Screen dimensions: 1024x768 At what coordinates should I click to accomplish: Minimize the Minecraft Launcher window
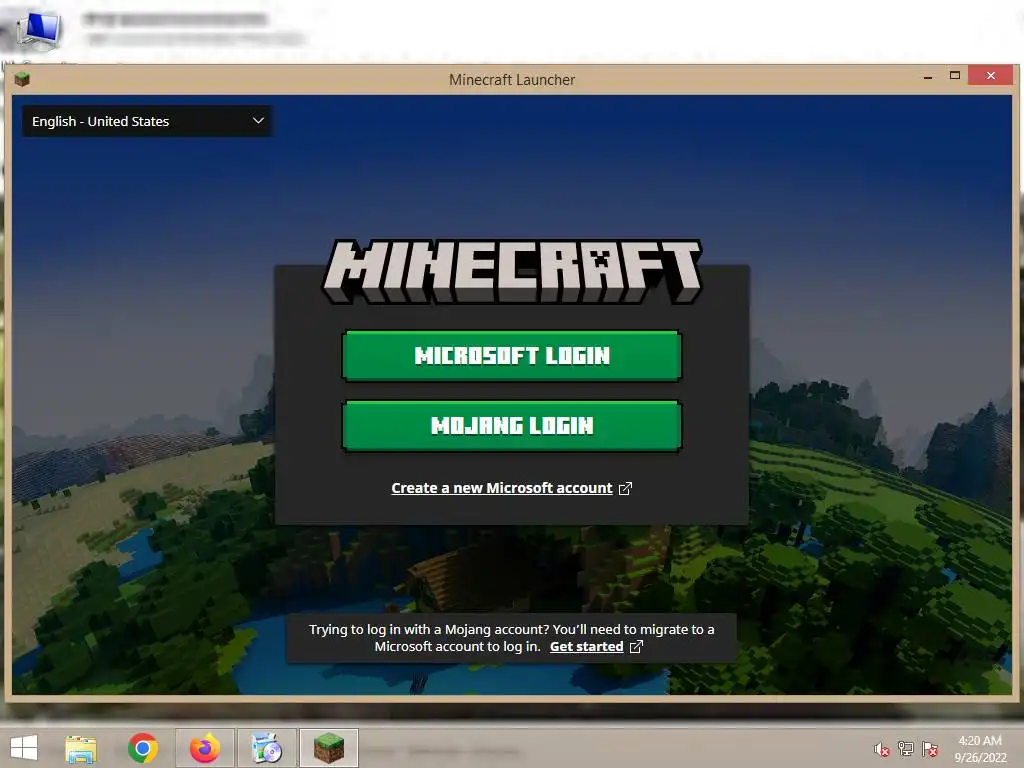coord(927,77)
